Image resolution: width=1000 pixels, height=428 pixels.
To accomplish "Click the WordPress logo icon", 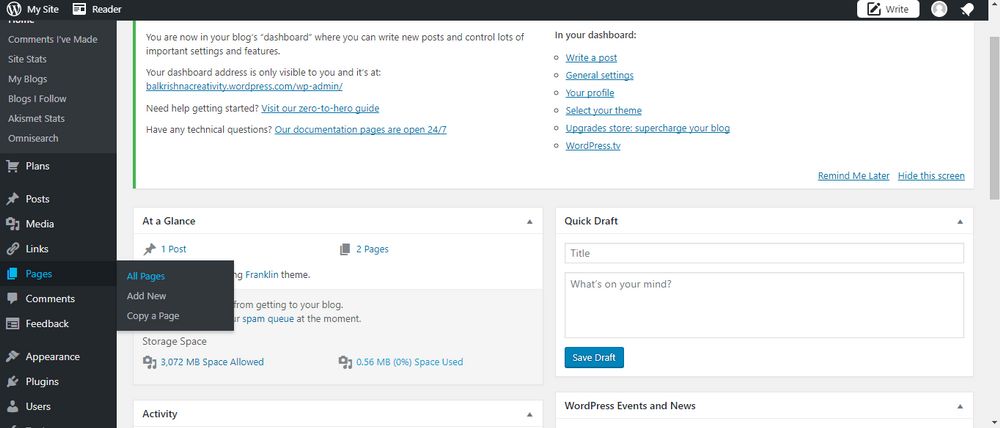I will pyautogui.click(x=13, y=9).
